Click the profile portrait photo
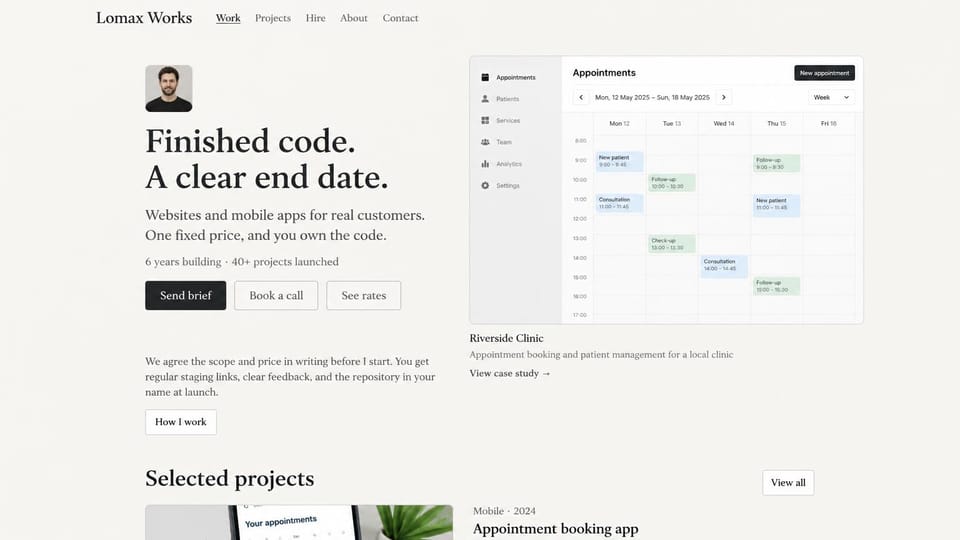 pyautogui.click(x=168, y=89)
